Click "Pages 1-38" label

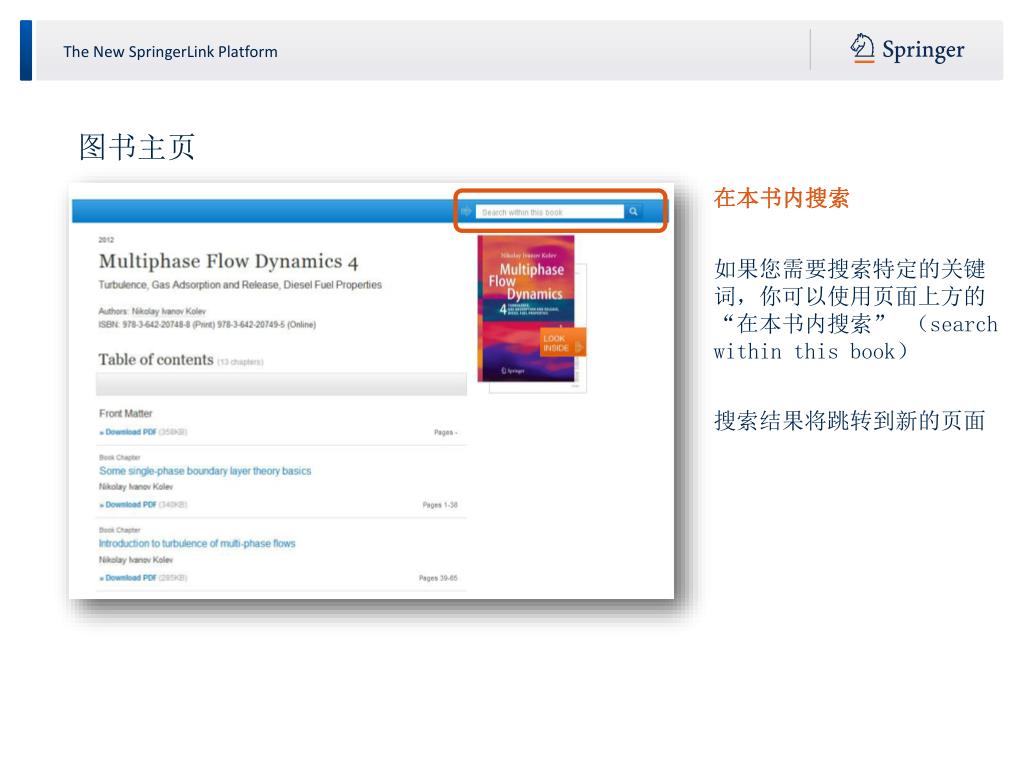point(440,505)
